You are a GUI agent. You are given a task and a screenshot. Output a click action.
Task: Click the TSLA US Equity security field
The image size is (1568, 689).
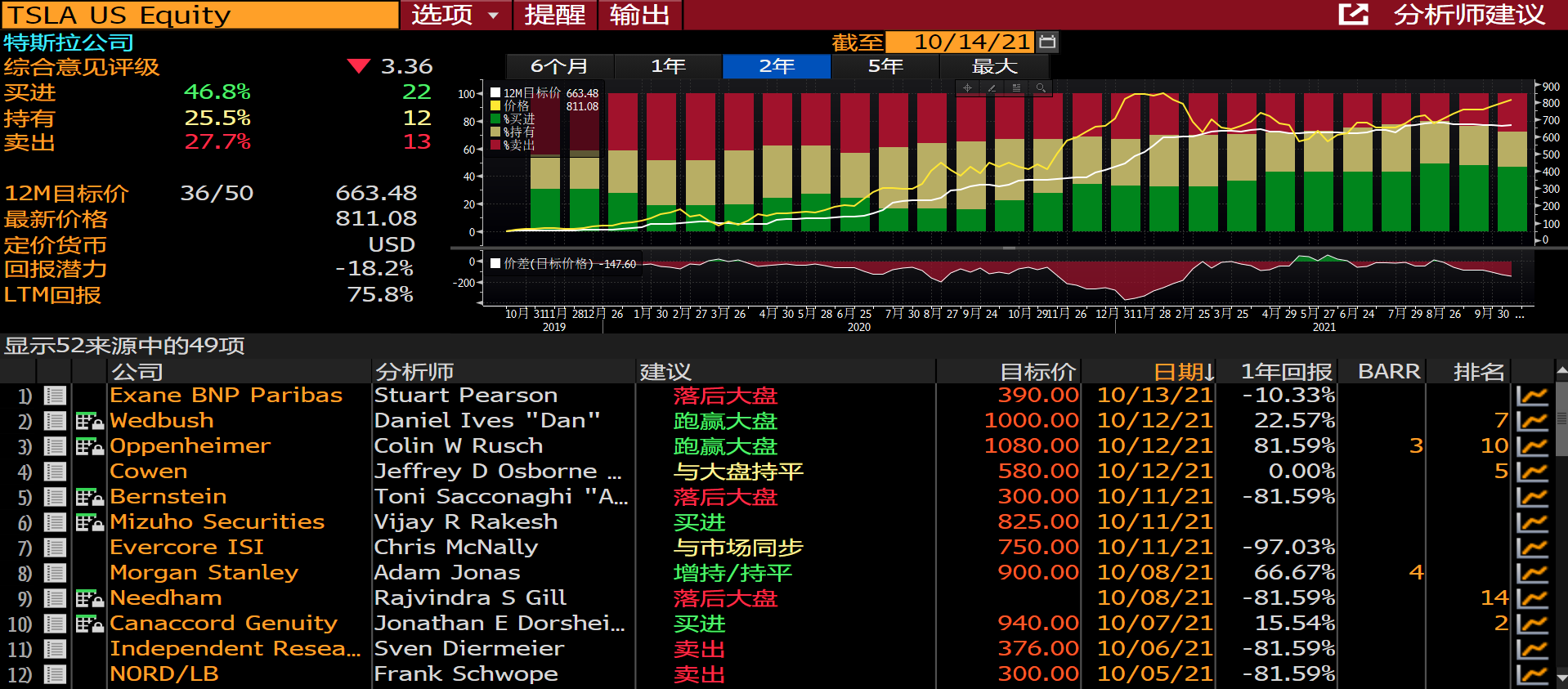pyautogui.click(x=199, y=15)
